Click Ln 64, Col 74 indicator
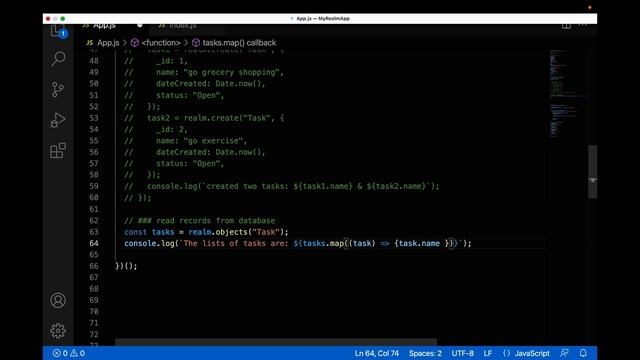Screen dimensions: 640x360 tap(377, 353)
